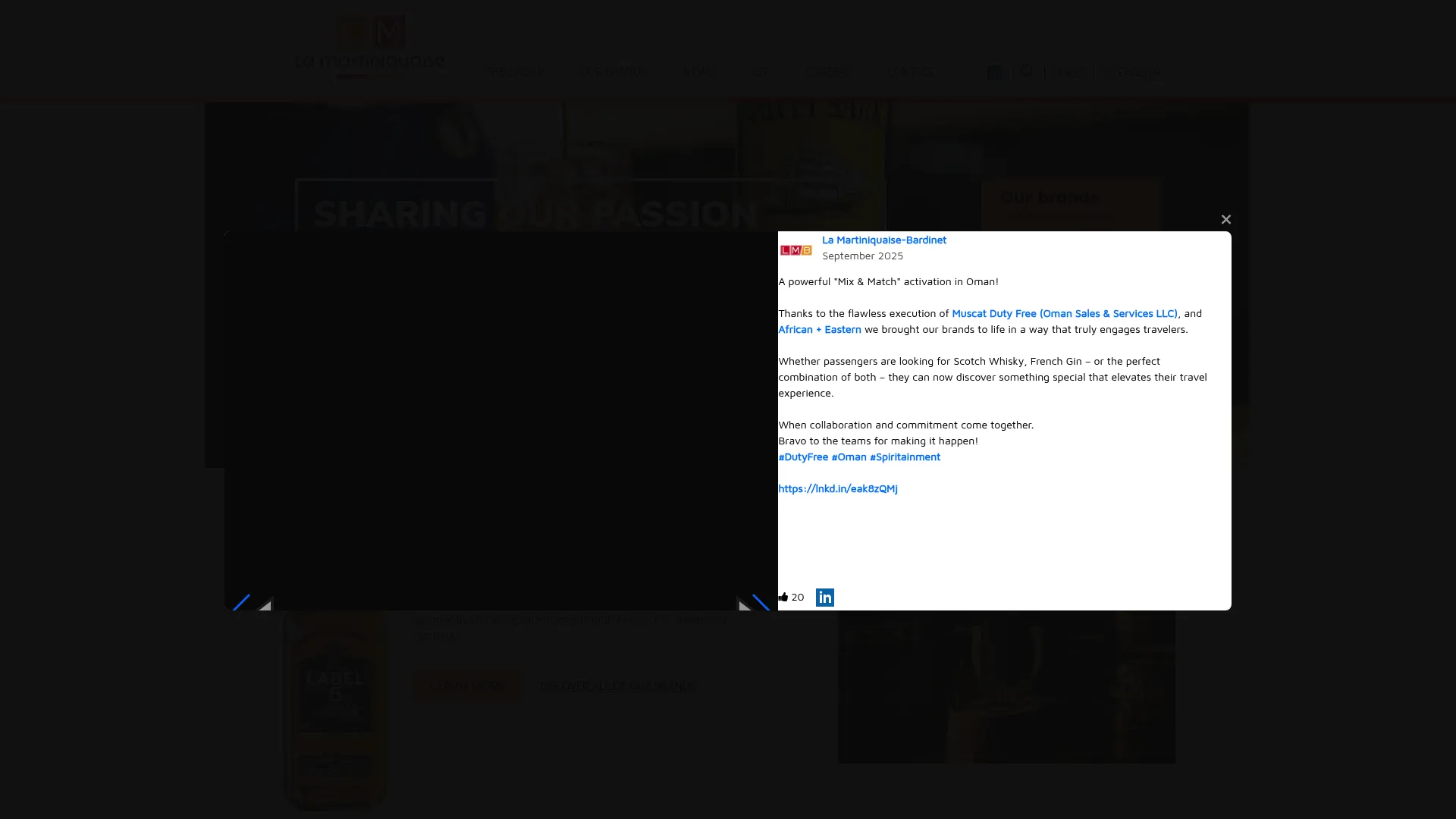Open DISCOVER ALL OF OUR BRANDS link
Screen dimensions: 1456x819
pyautogui.click(x=617, y=686)
